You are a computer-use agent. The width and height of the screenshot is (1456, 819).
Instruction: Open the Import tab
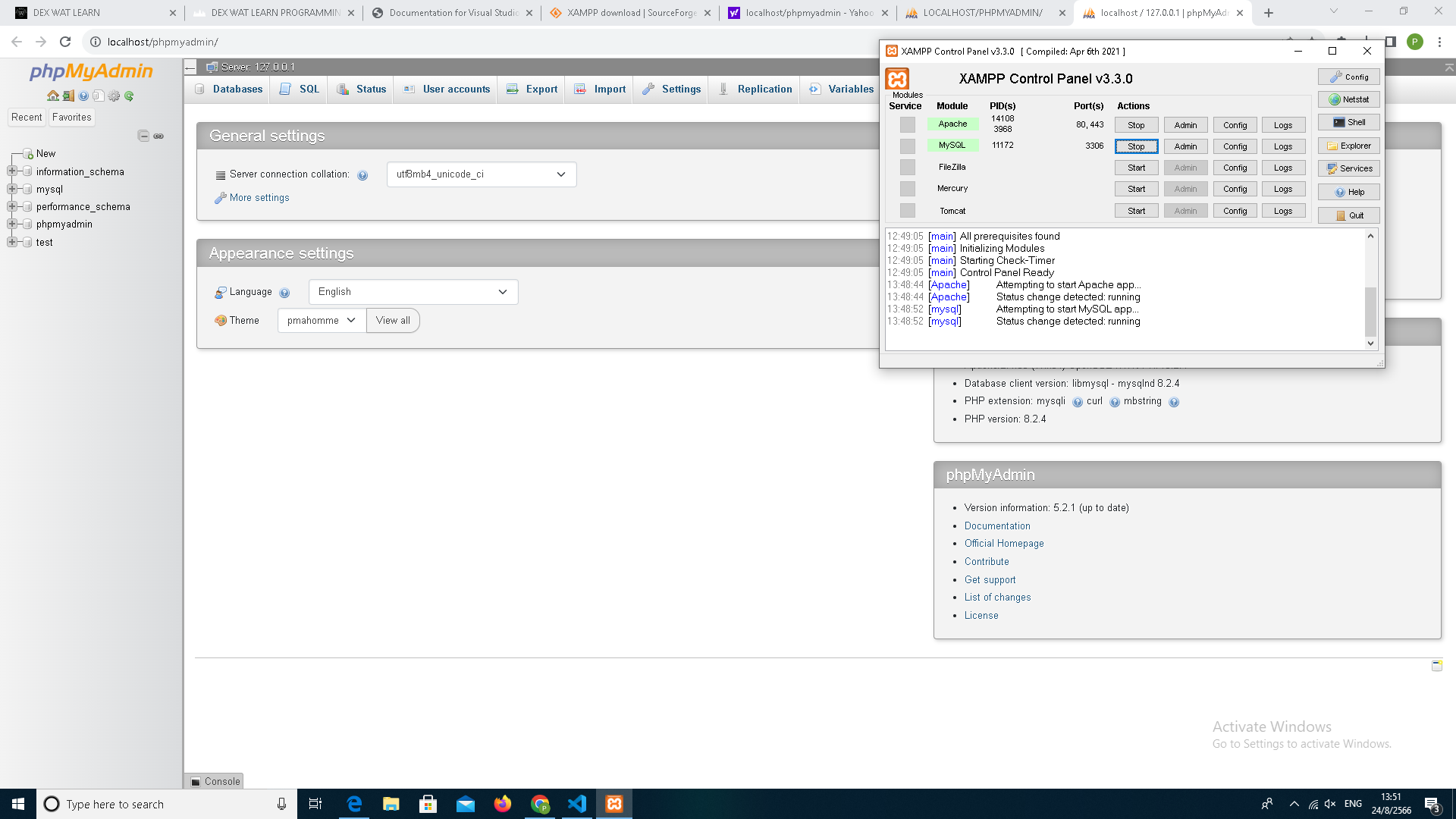click(x=601, y=89)
